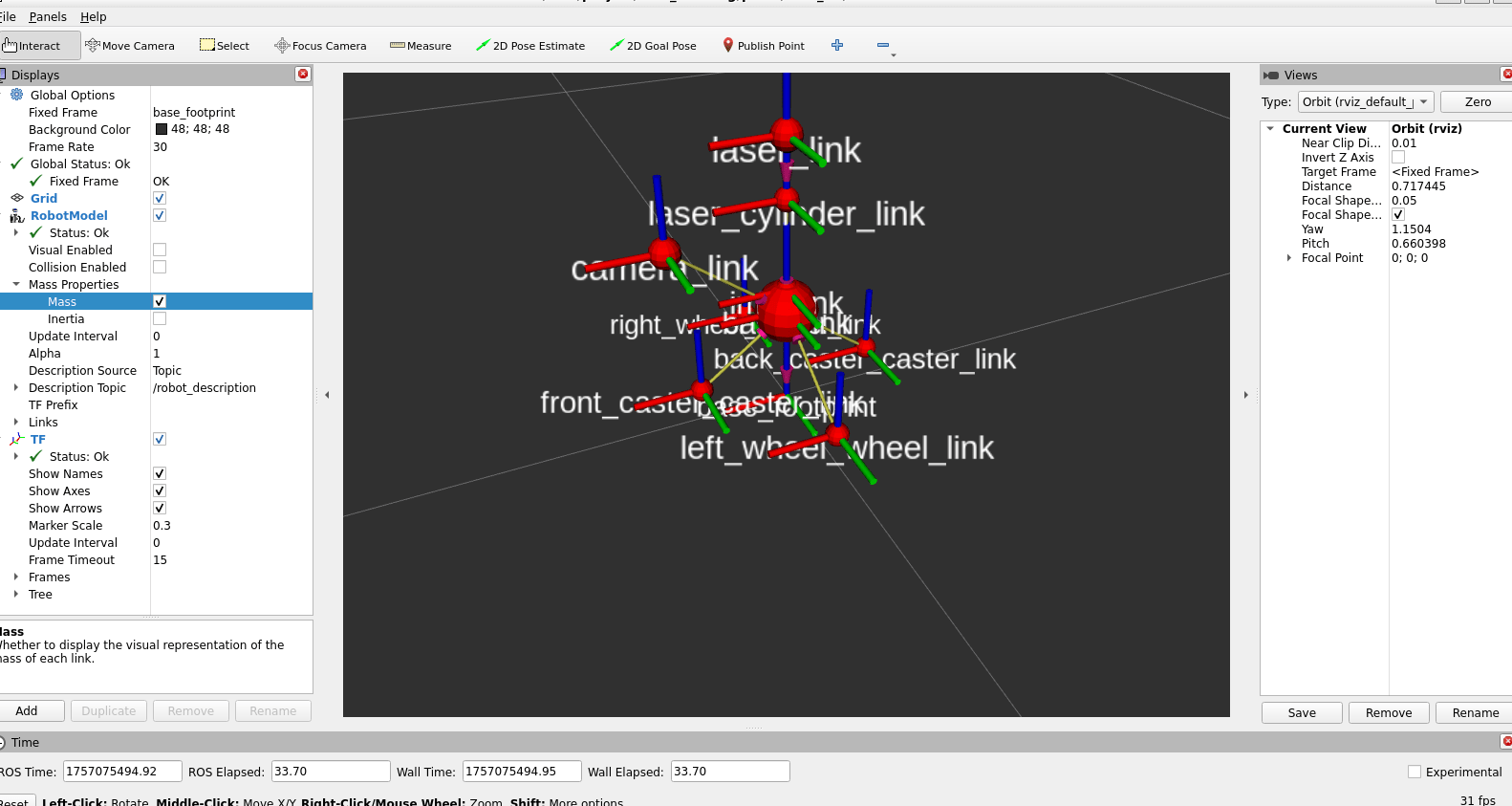Uncheck the Show Names checkbox
This screenshot has width=1512, height=806.
(160, 474)
